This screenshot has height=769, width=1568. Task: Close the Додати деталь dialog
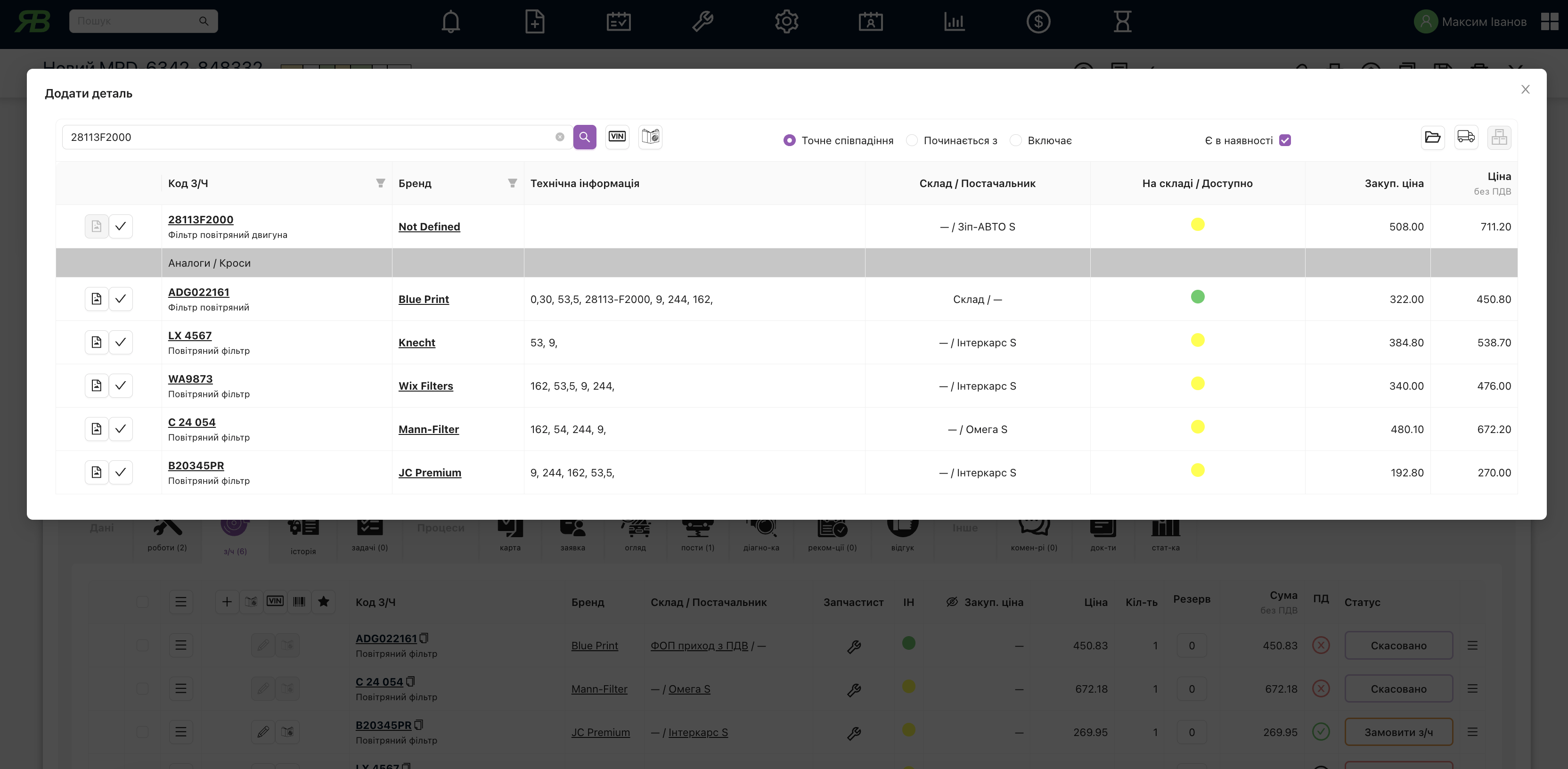point(1525,90)
